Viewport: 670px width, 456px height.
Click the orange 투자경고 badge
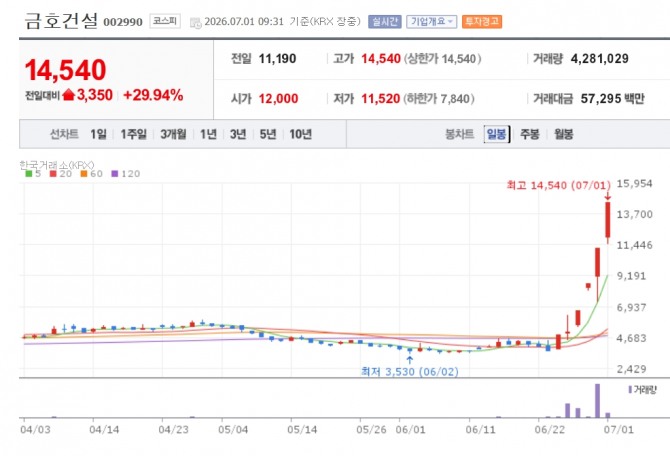[482, 21]
